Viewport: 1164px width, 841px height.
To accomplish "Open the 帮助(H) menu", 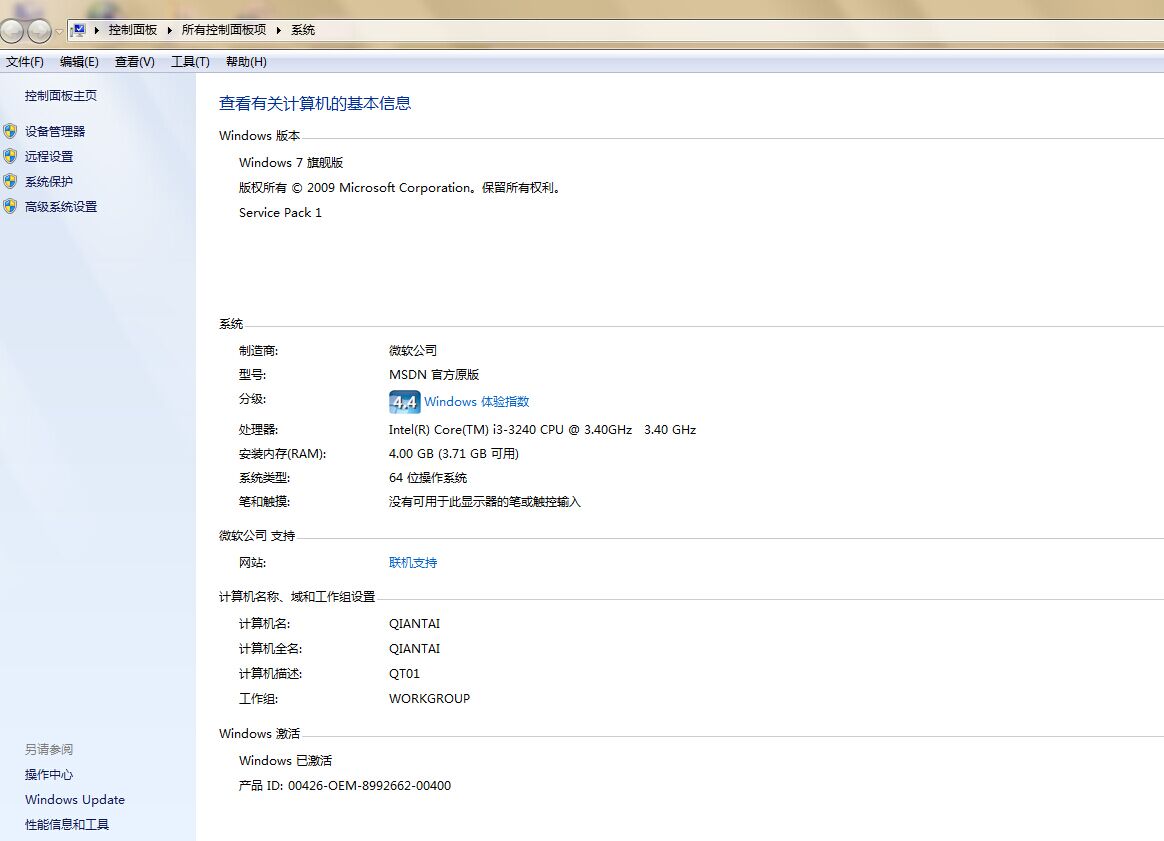I will (246, 62).
